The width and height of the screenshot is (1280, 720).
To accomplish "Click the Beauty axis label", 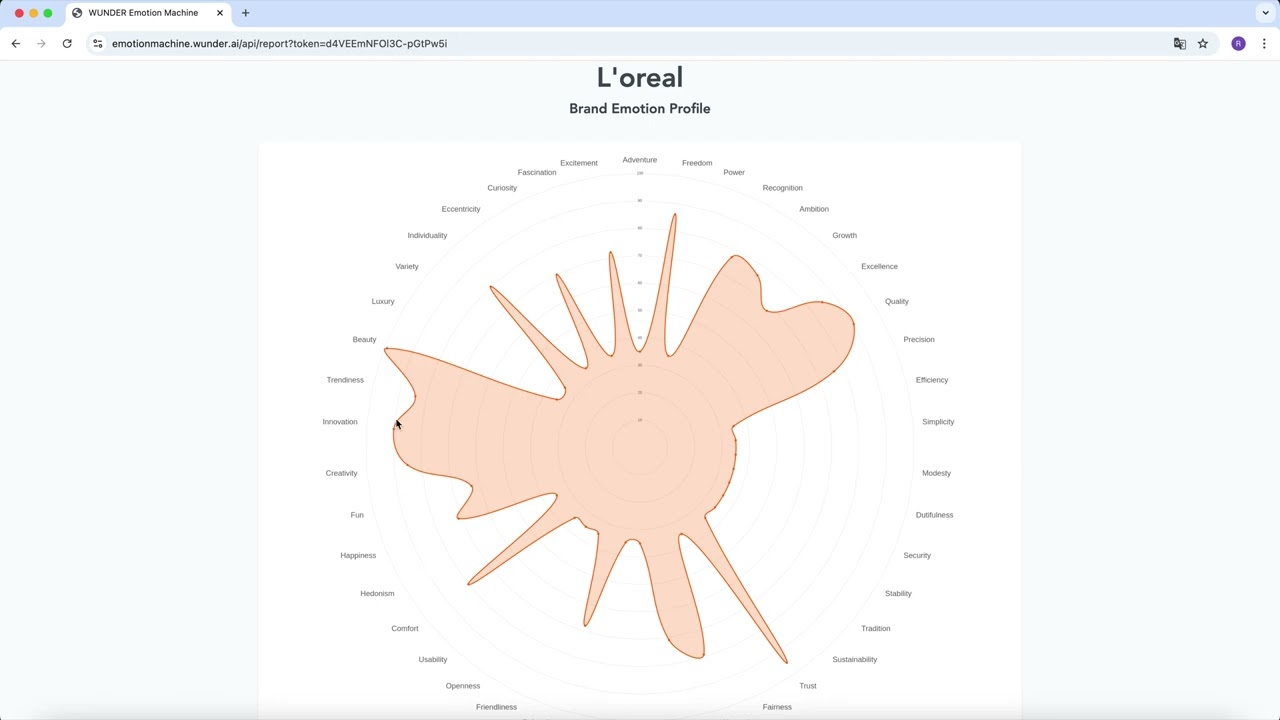I will point(364,339).
